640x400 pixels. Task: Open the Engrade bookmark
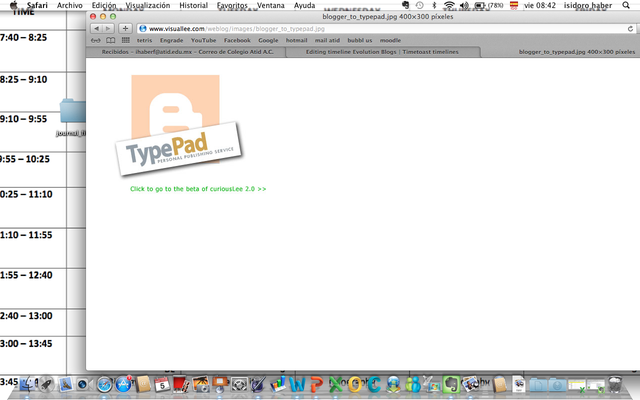[x=171, y=40]
